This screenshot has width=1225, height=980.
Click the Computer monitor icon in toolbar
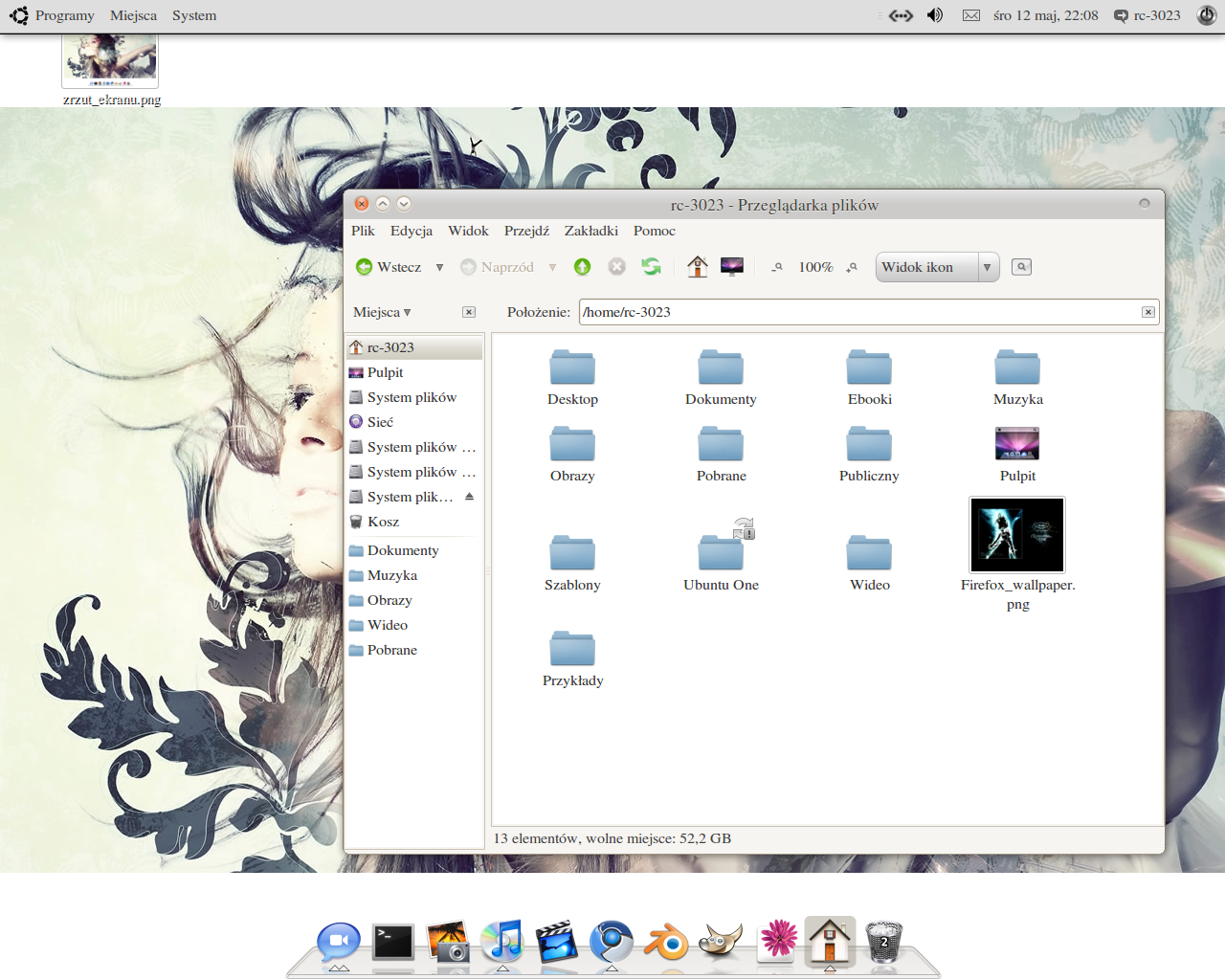coord(732,267)
